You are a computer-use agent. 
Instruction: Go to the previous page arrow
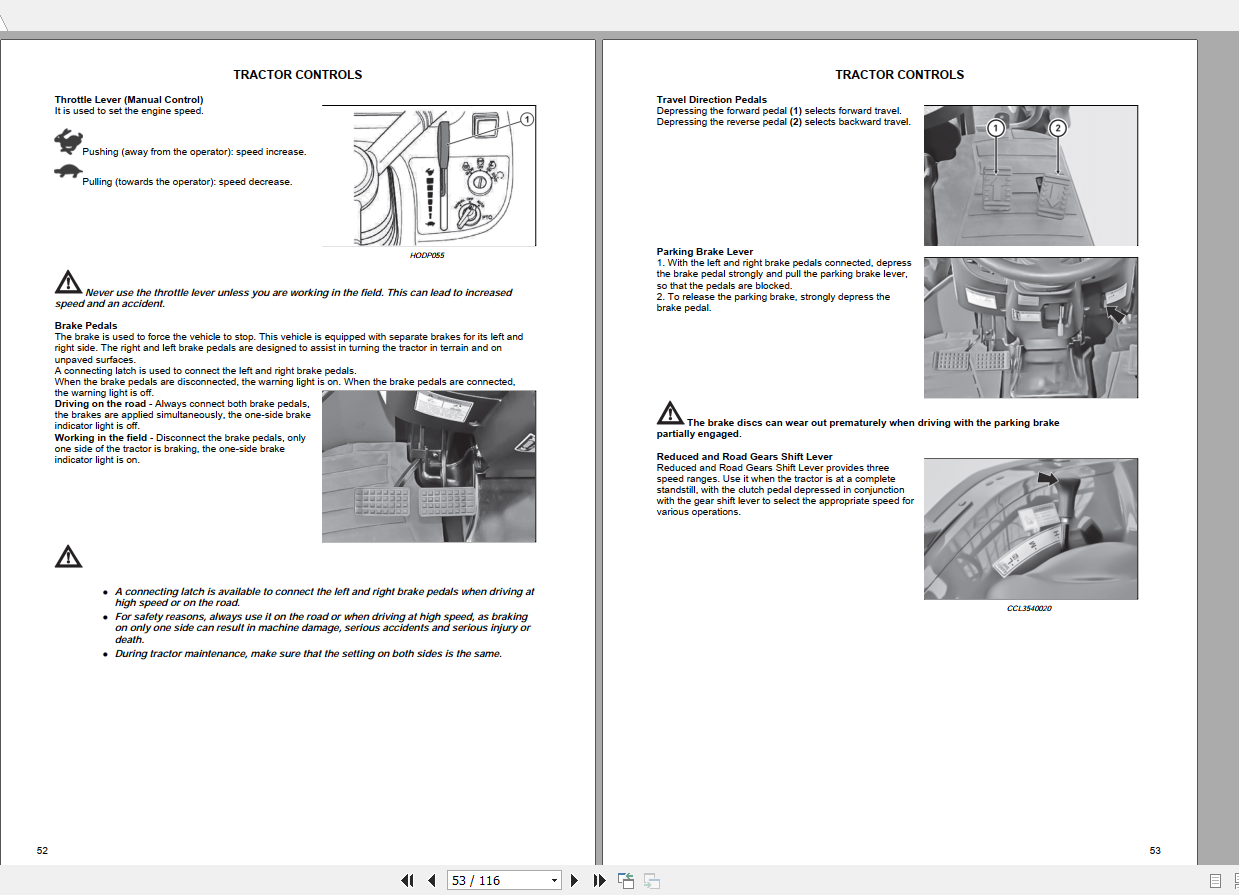click(x=432, y=880)
